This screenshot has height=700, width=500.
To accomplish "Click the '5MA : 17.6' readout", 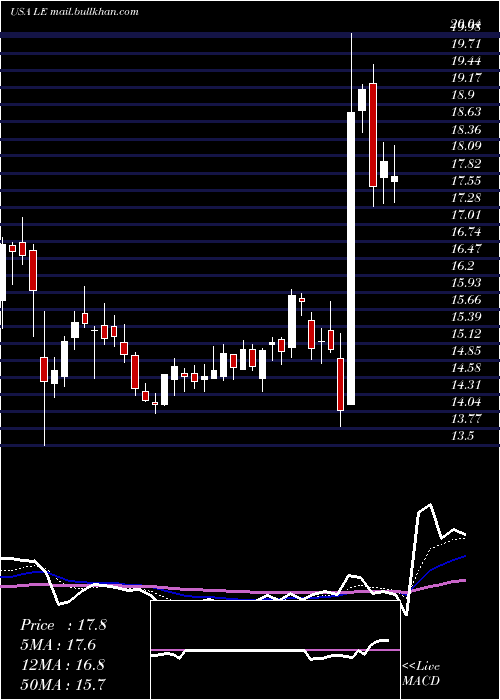I will click(58, 645).
